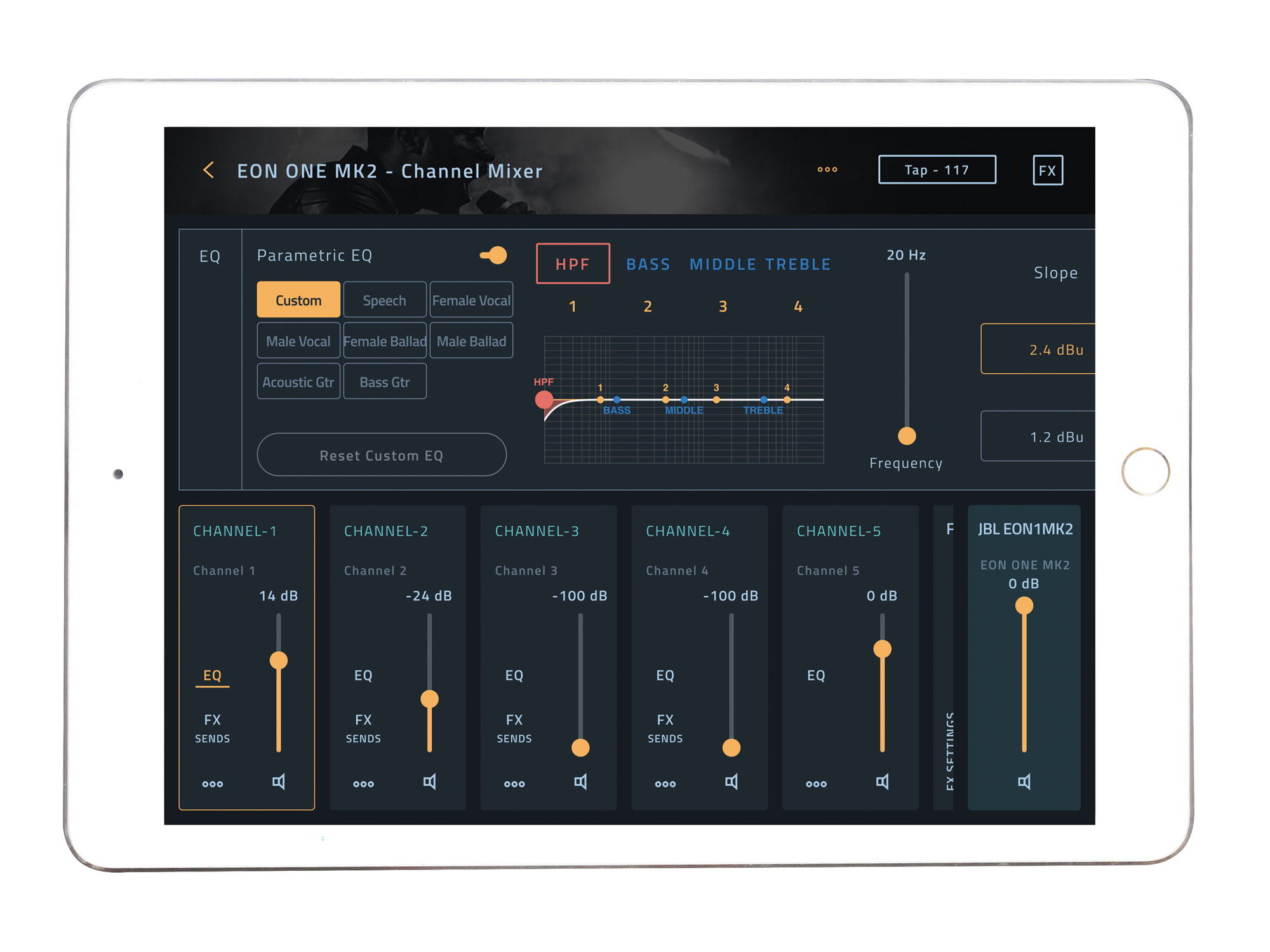Select the Custom EQ preset
Screen dimensions: 1270x952
click(x=298, y=300)
